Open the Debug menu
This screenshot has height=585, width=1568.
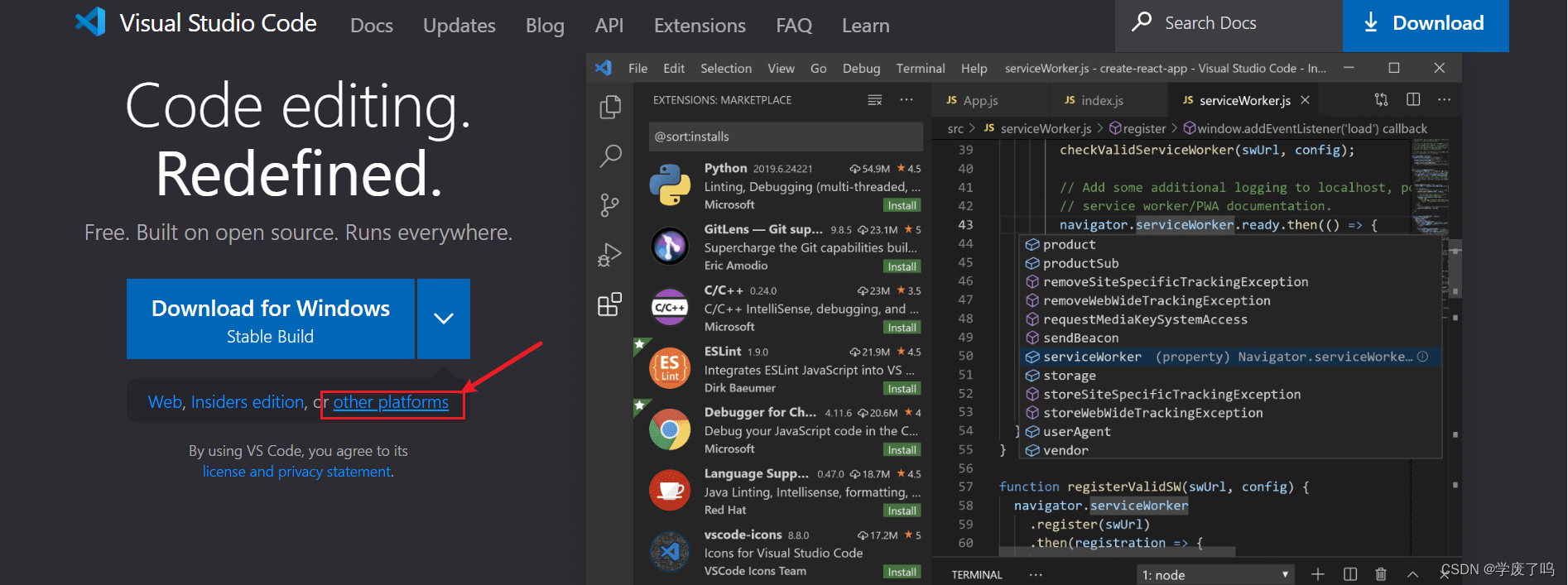coord(861,68)
